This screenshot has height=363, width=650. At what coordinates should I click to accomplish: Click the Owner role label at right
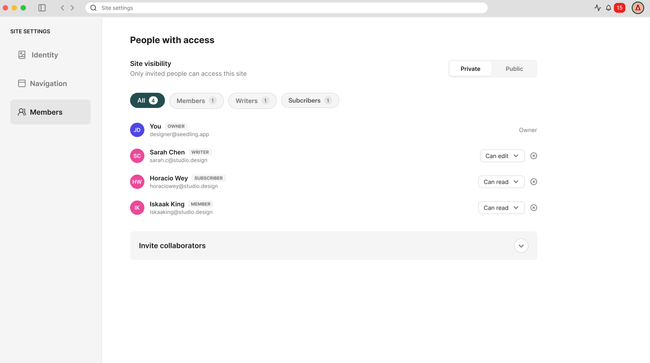coord(528,130)
